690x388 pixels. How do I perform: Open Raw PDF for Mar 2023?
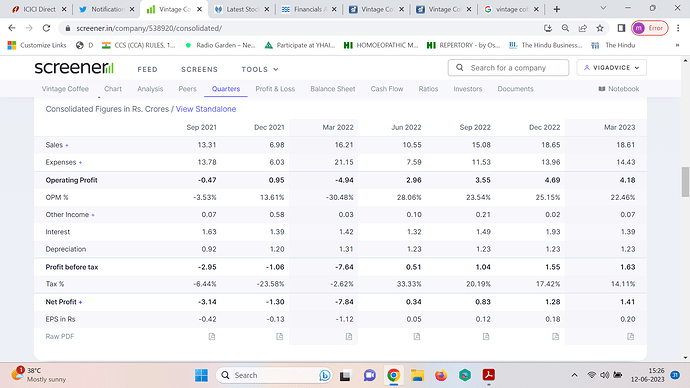tap(631, 337)
